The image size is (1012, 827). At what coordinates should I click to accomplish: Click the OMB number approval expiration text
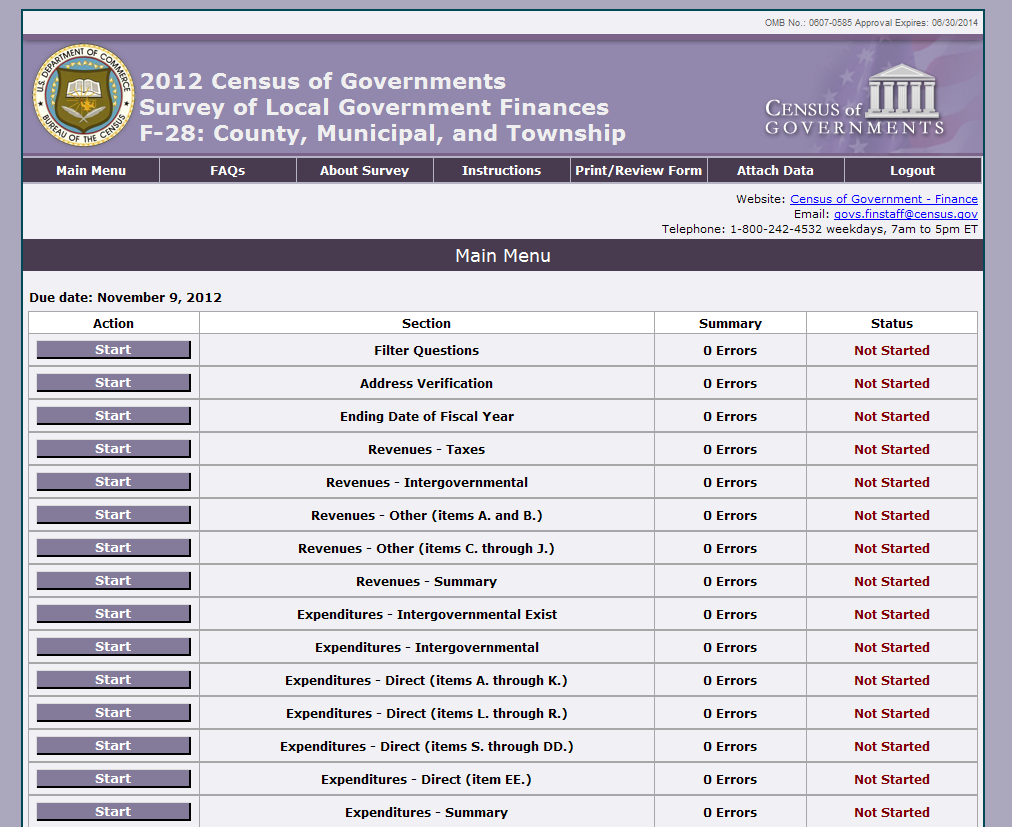[x=871, y=23]
